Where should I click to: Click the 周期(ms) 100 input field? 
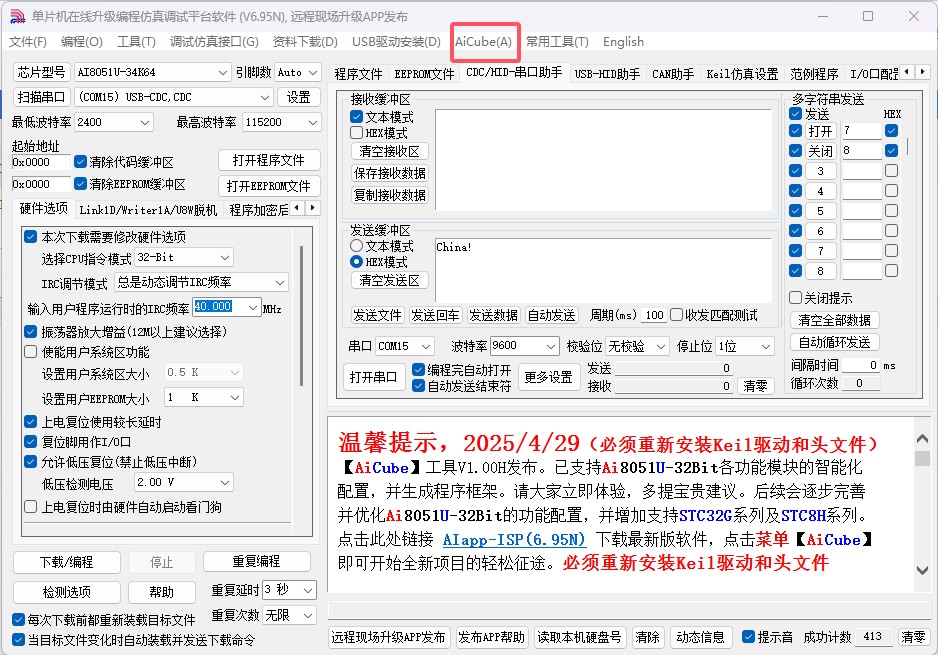point(654,315)
